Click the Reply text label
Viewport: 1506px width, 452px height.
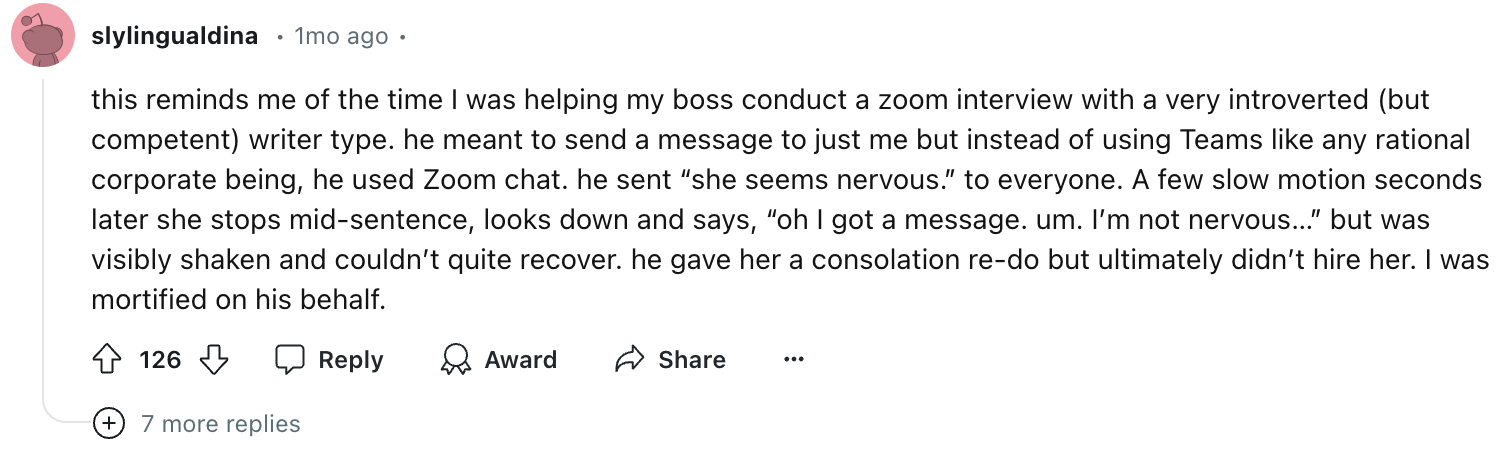point(351,360)
